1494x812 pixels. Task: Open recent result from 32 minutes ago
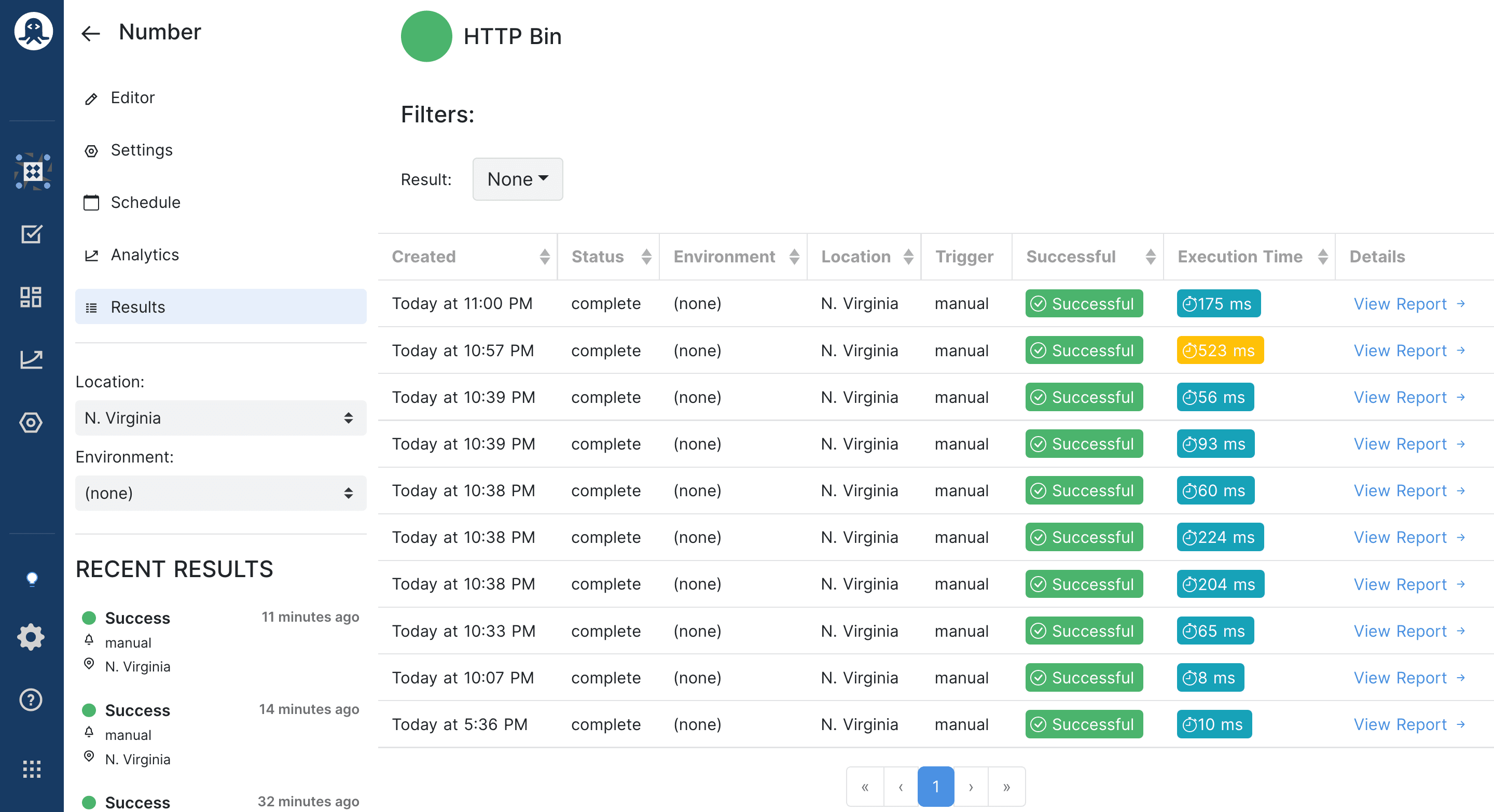(x=220, y=802)
